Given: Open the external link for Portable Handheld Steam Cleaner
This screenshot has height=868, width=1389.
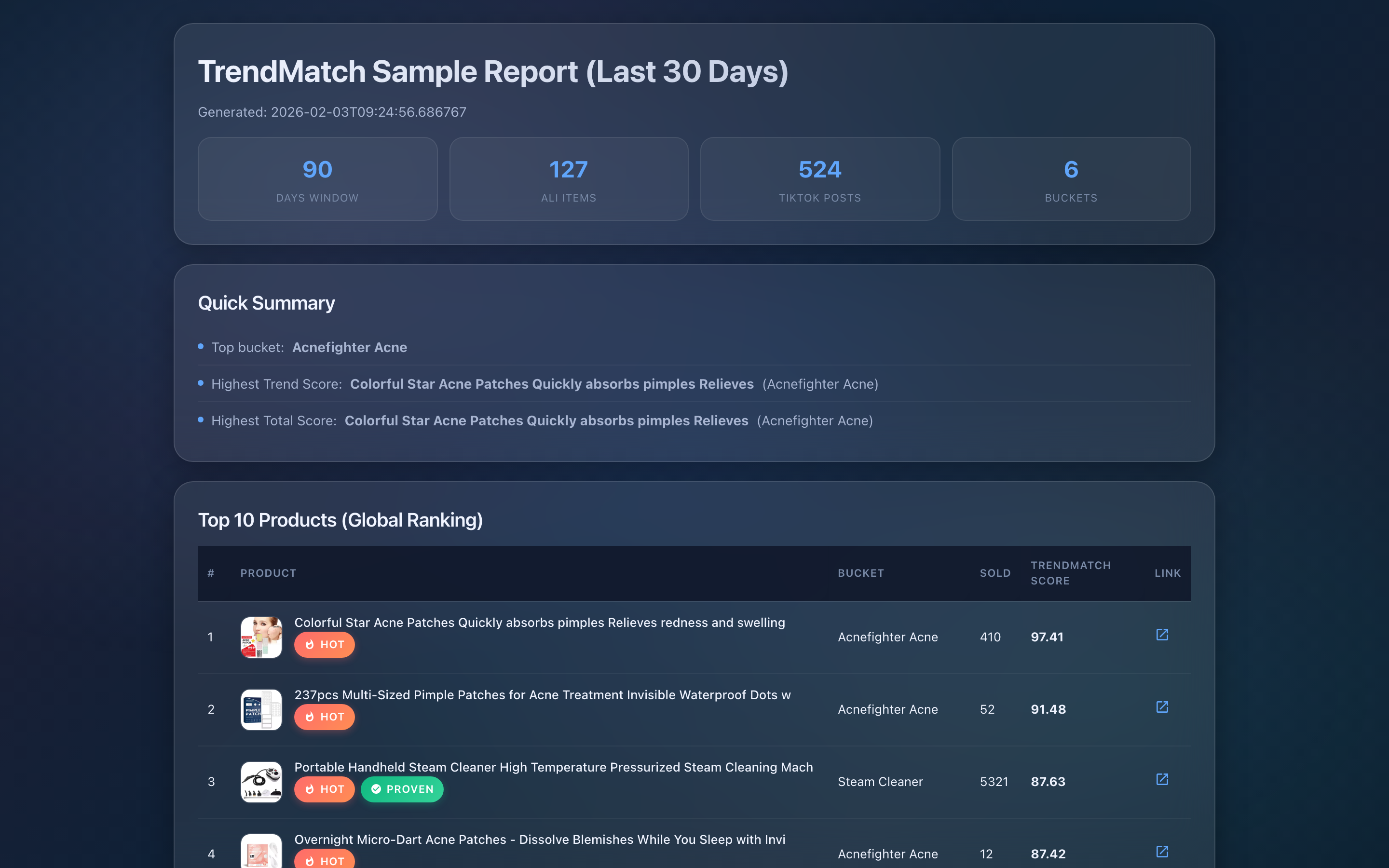Looking at the screenshot, I should click(1163, 780).
